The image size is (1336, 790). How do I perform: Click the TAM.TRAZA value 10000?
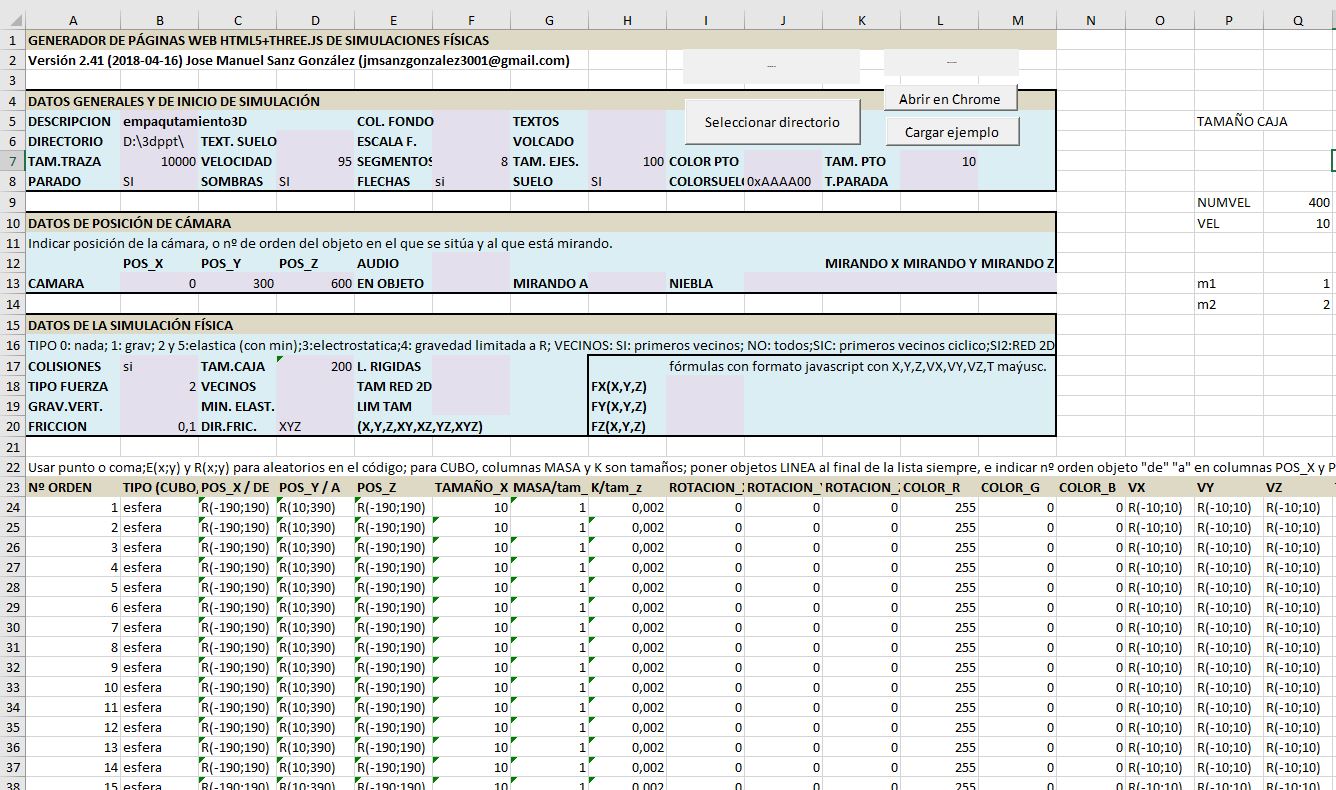click(159, 161)
